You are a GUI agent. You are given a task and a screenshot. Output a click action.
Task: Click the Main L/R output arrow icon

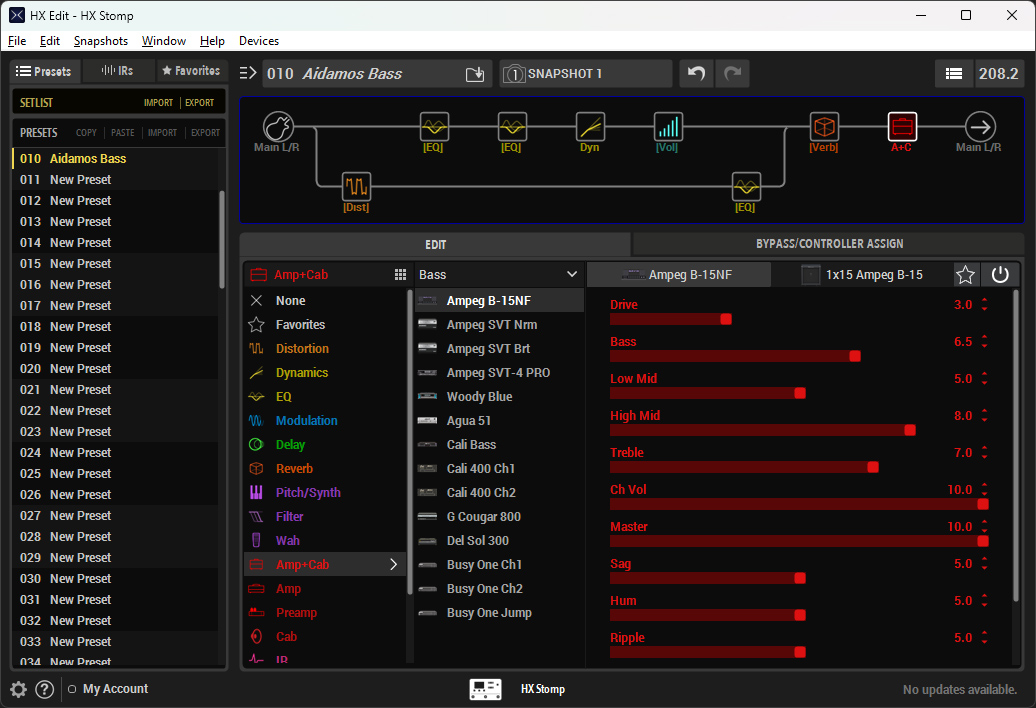tap(980, 126)
